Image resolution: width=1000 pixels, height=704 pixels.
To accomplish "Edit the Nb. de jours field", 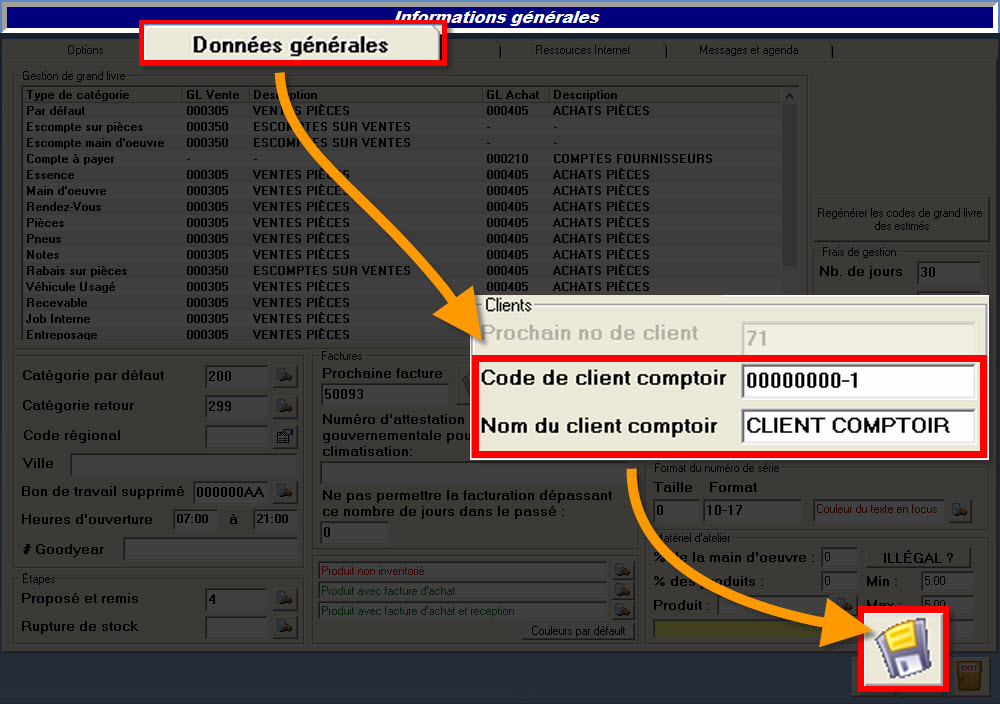I will (x=948, y=272).
